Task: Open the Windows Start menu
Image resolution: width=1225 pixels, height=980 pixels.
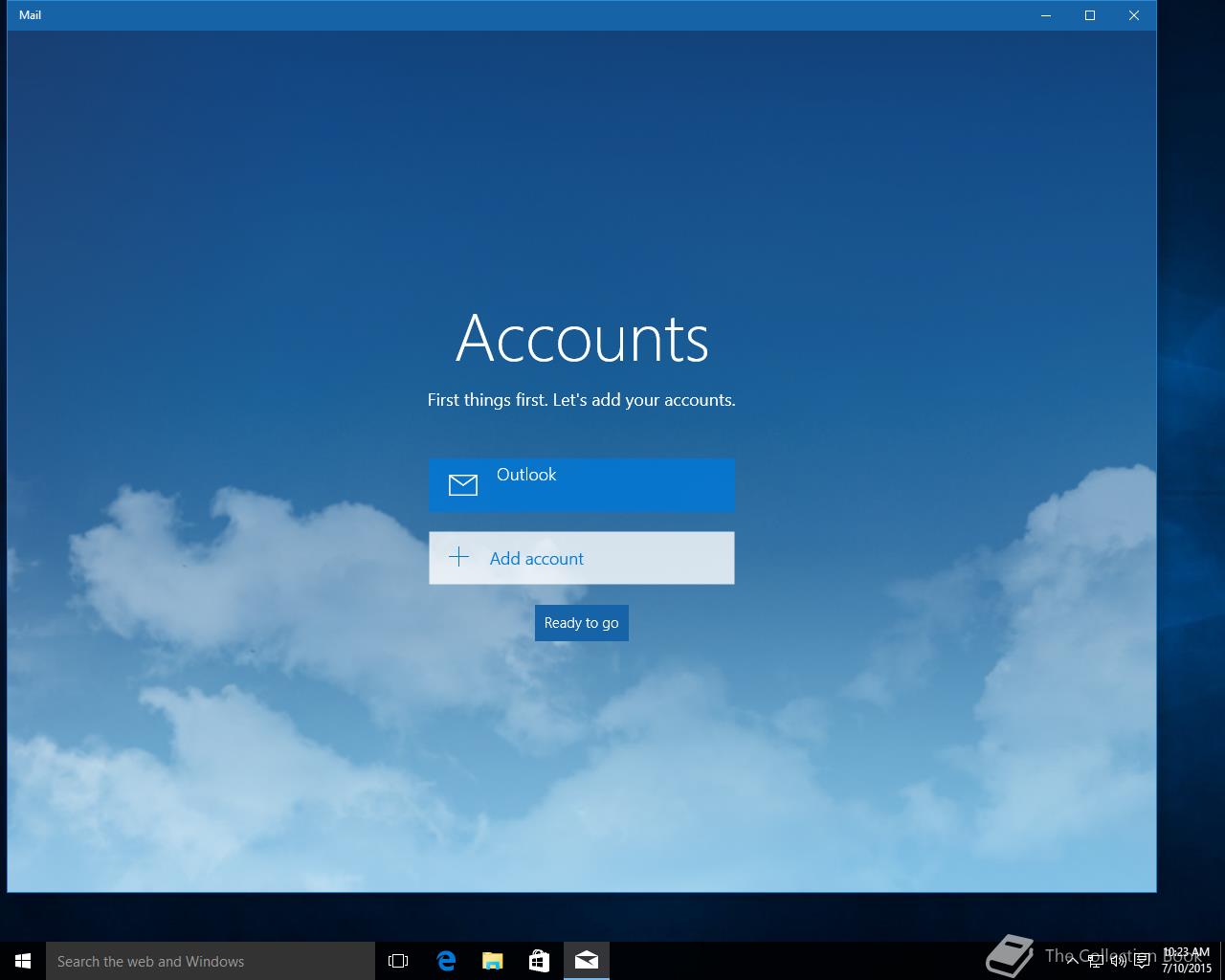Action: click(x=23, y=961)
